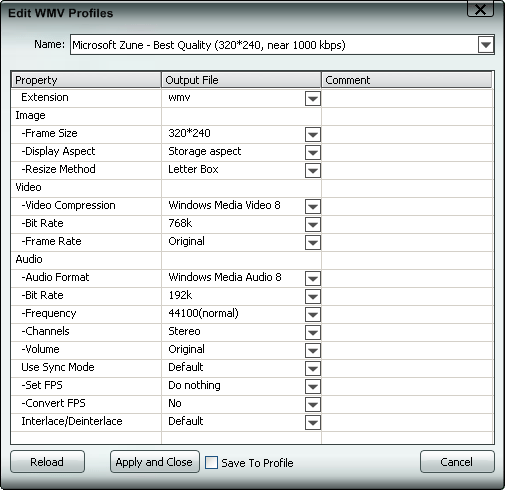Open the Channels dropdown
This screenshot has height=490, width=505.
point(313,333)
